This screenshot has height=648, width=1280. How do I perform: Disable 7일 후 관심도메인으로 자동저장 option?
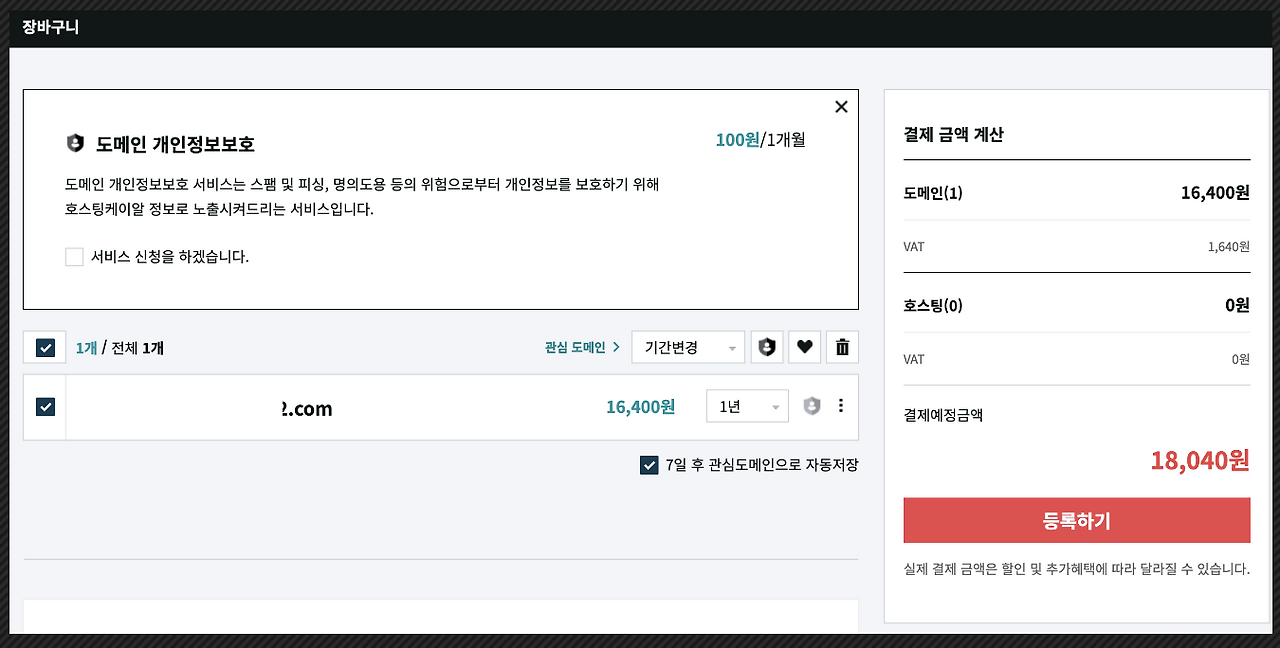(649, 465)
